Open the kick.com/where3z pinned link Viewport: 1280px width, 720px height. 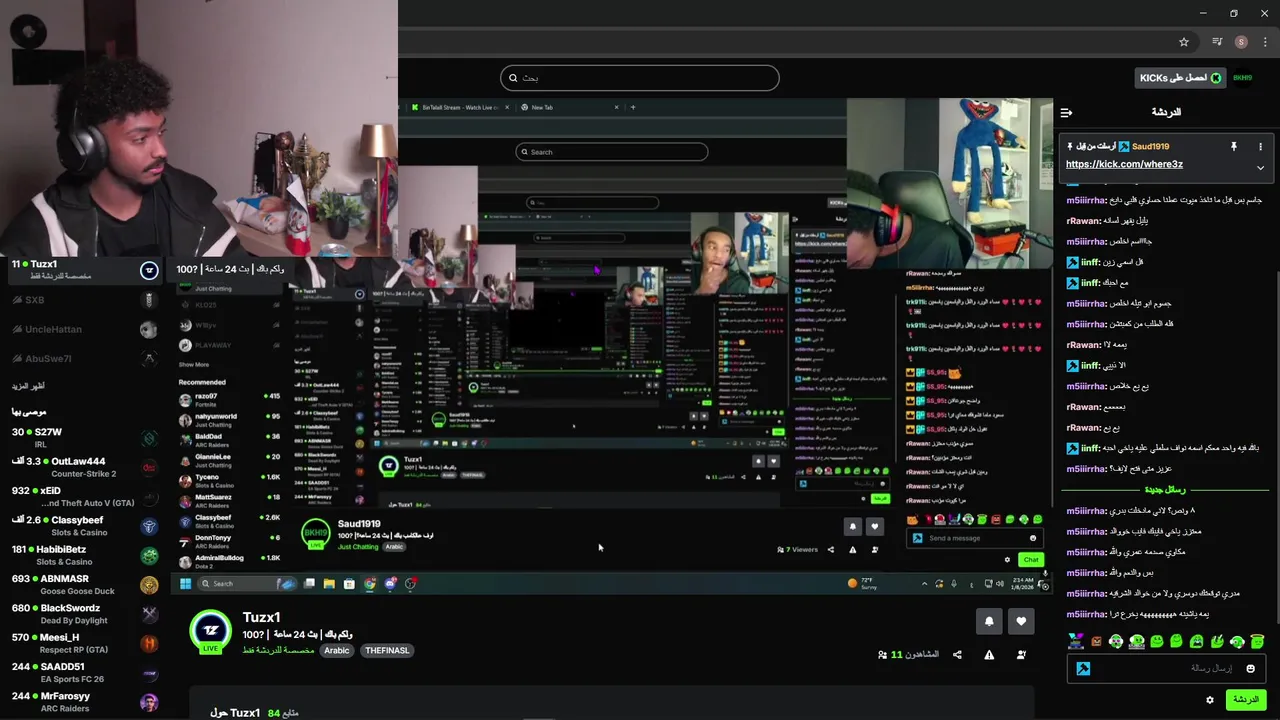click(x=1124, y=164)
